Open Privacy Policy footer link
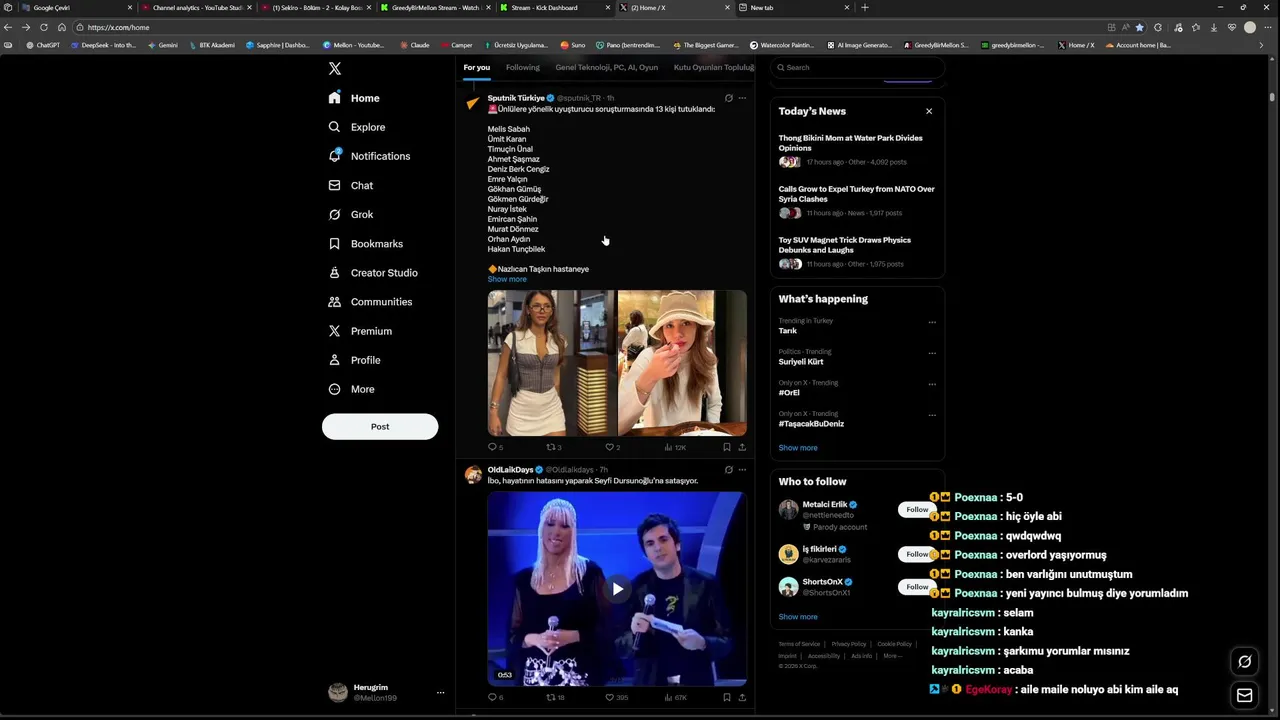 [849, 644]
